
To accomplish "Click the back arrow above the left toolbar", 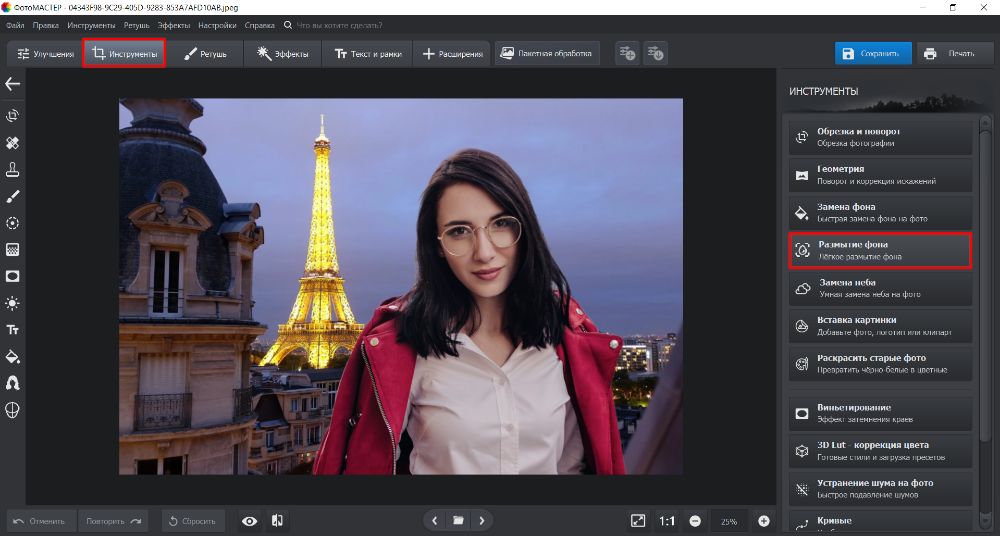I will [13, 84].
